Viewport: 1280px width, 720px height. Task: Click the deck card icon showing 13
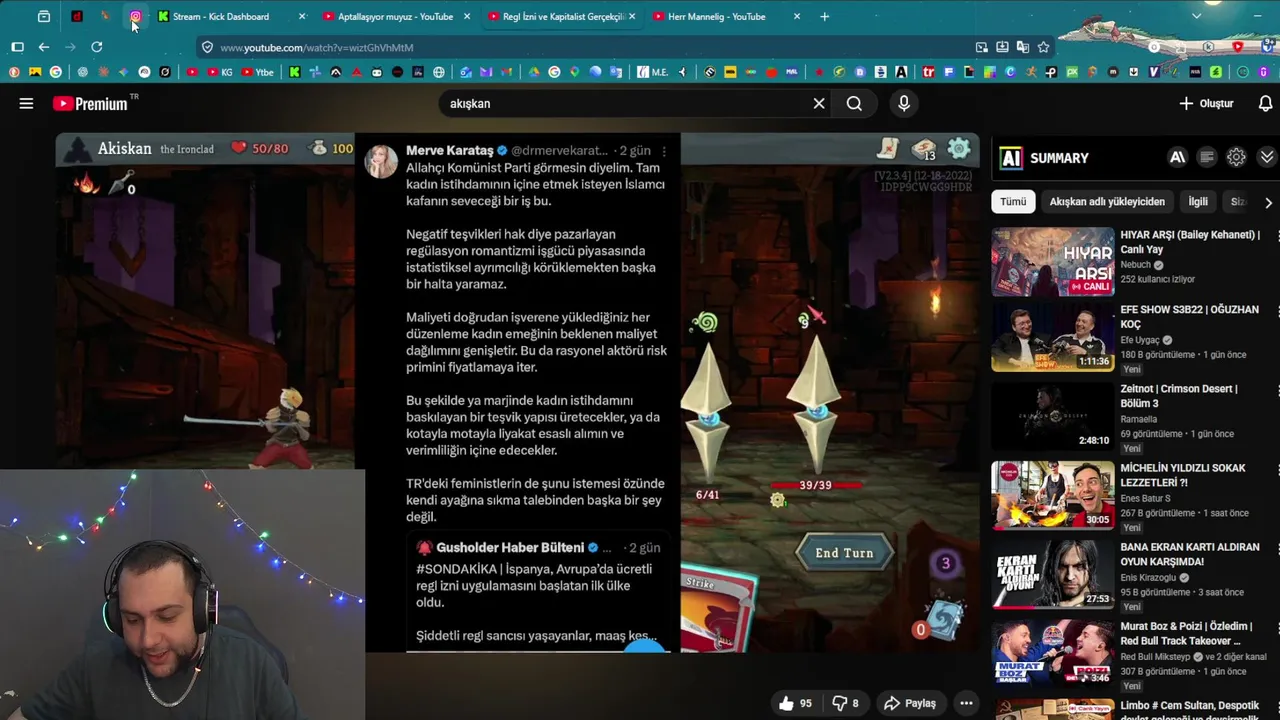923,149
